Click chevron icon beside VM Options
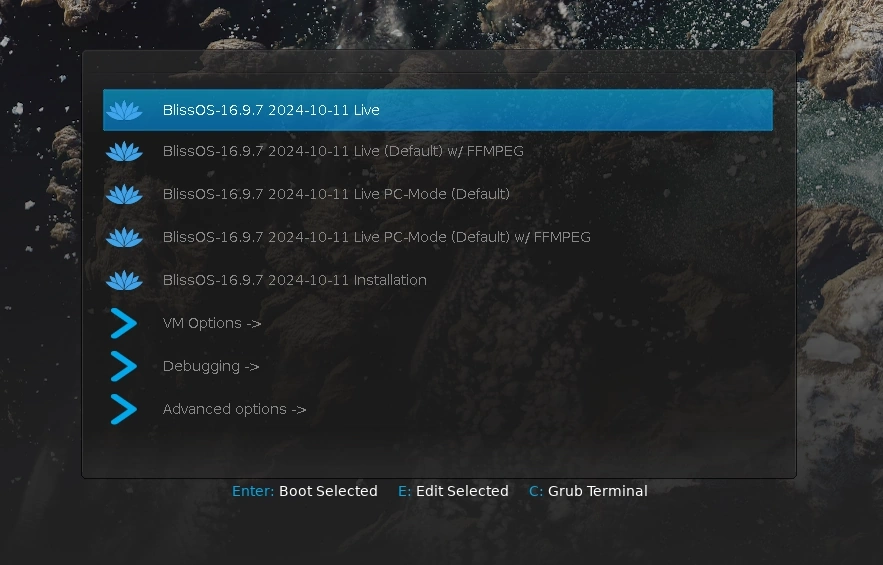This screenshot has width=883, height=565. 124,323
